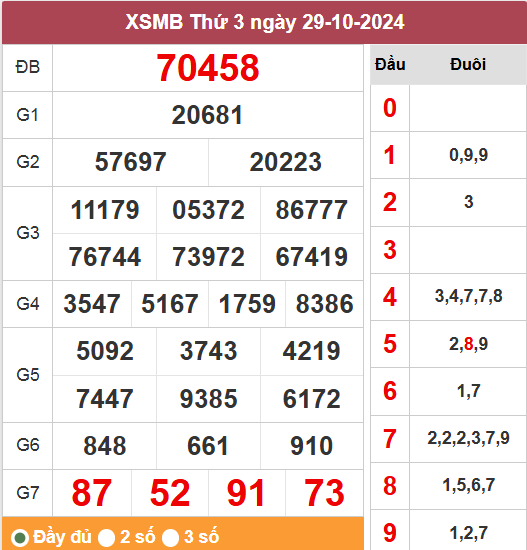Click the head digit 7 row
The image size is (527, 550).
point(448,438)
